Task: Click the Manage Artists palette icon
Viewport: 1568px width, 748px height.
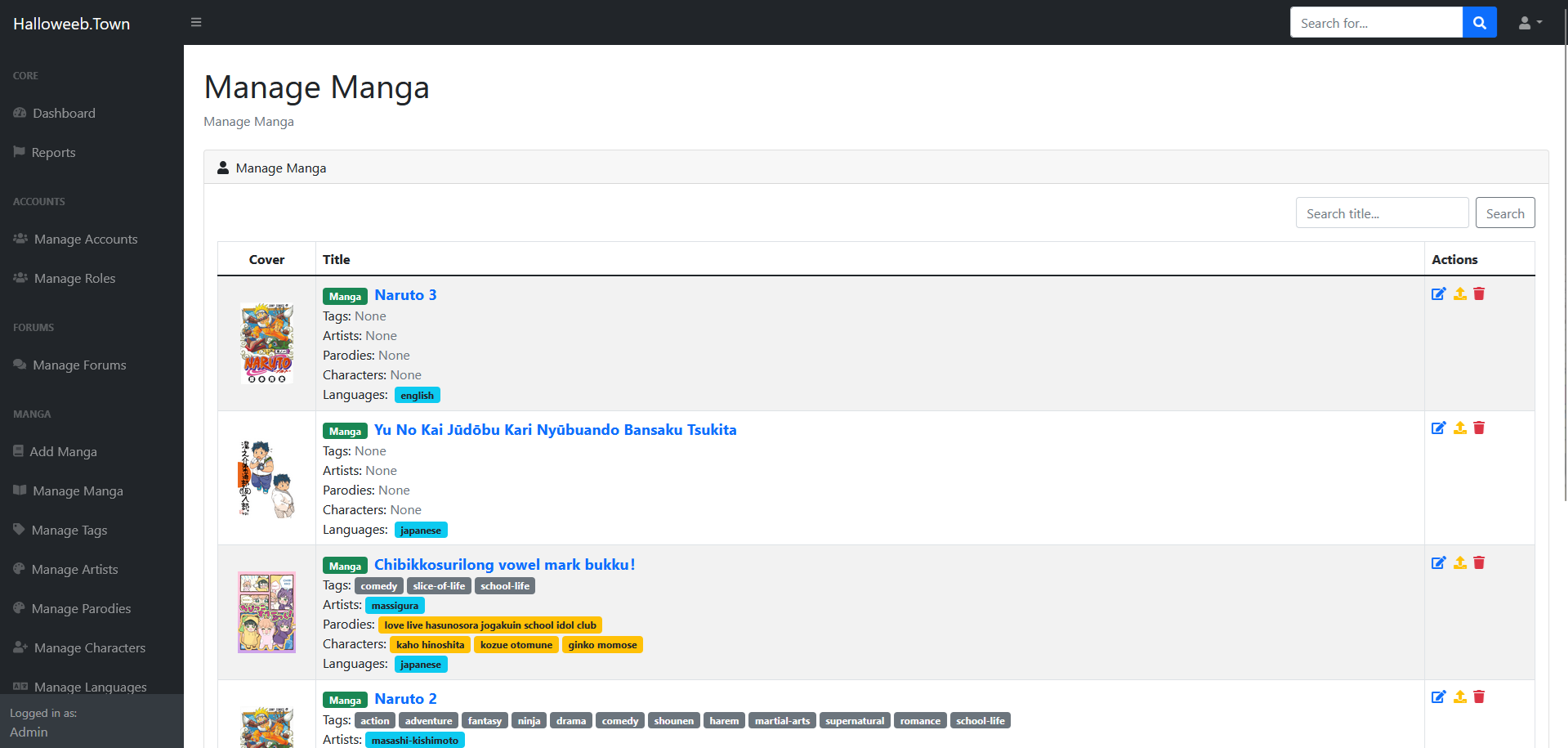Action: click(x=19, y=569)
